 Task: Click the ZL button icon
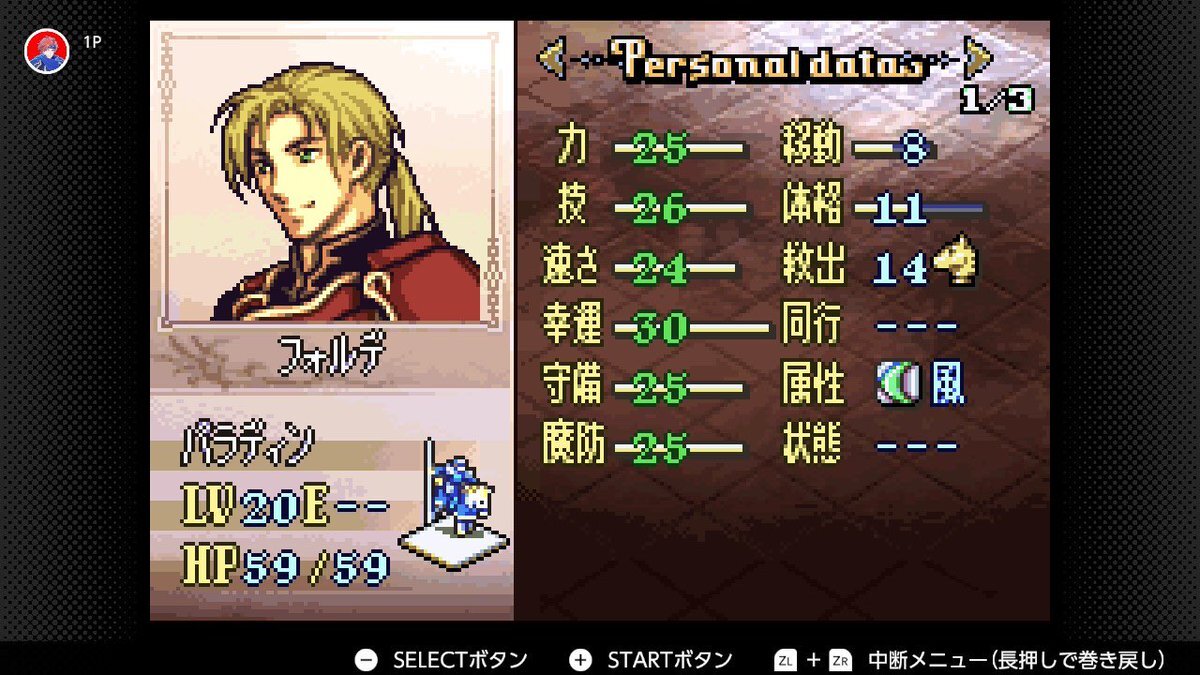pyautogui.click(x=786, y=660)
